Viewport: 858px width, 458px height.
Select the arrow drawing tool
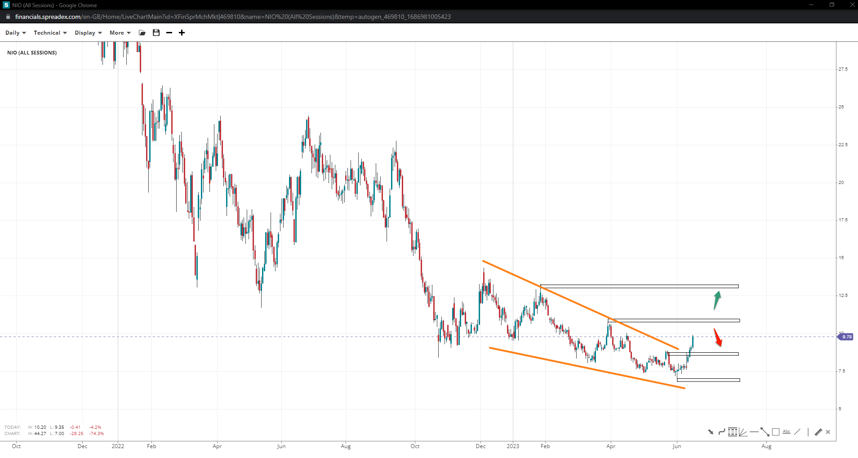point(711,432)
